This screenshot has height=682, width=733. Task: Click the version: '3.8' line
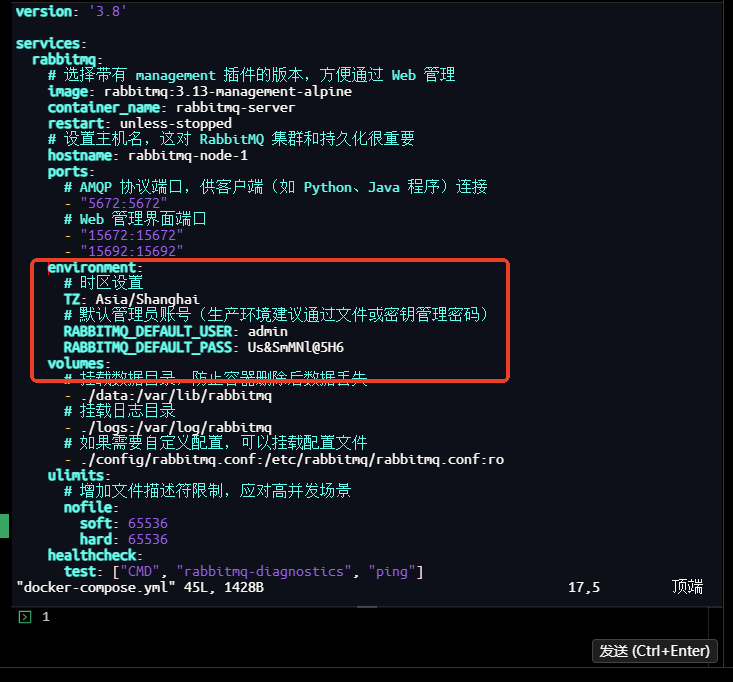point(71,11)
